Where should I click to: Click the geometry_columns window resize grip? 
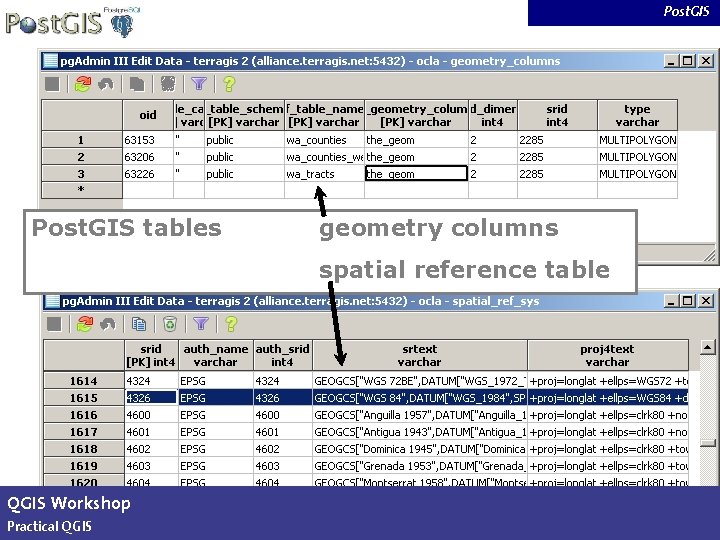(710, 255)
